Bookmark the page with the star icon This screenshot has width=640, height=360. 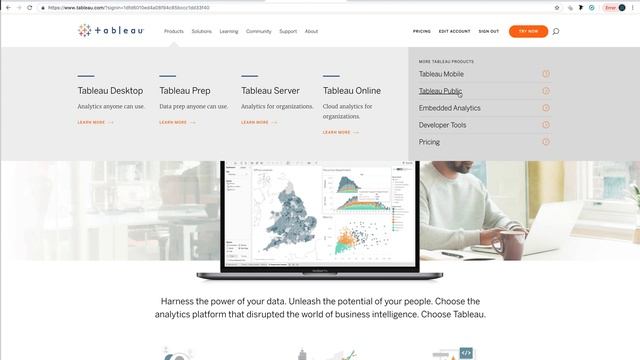[557, 7]
